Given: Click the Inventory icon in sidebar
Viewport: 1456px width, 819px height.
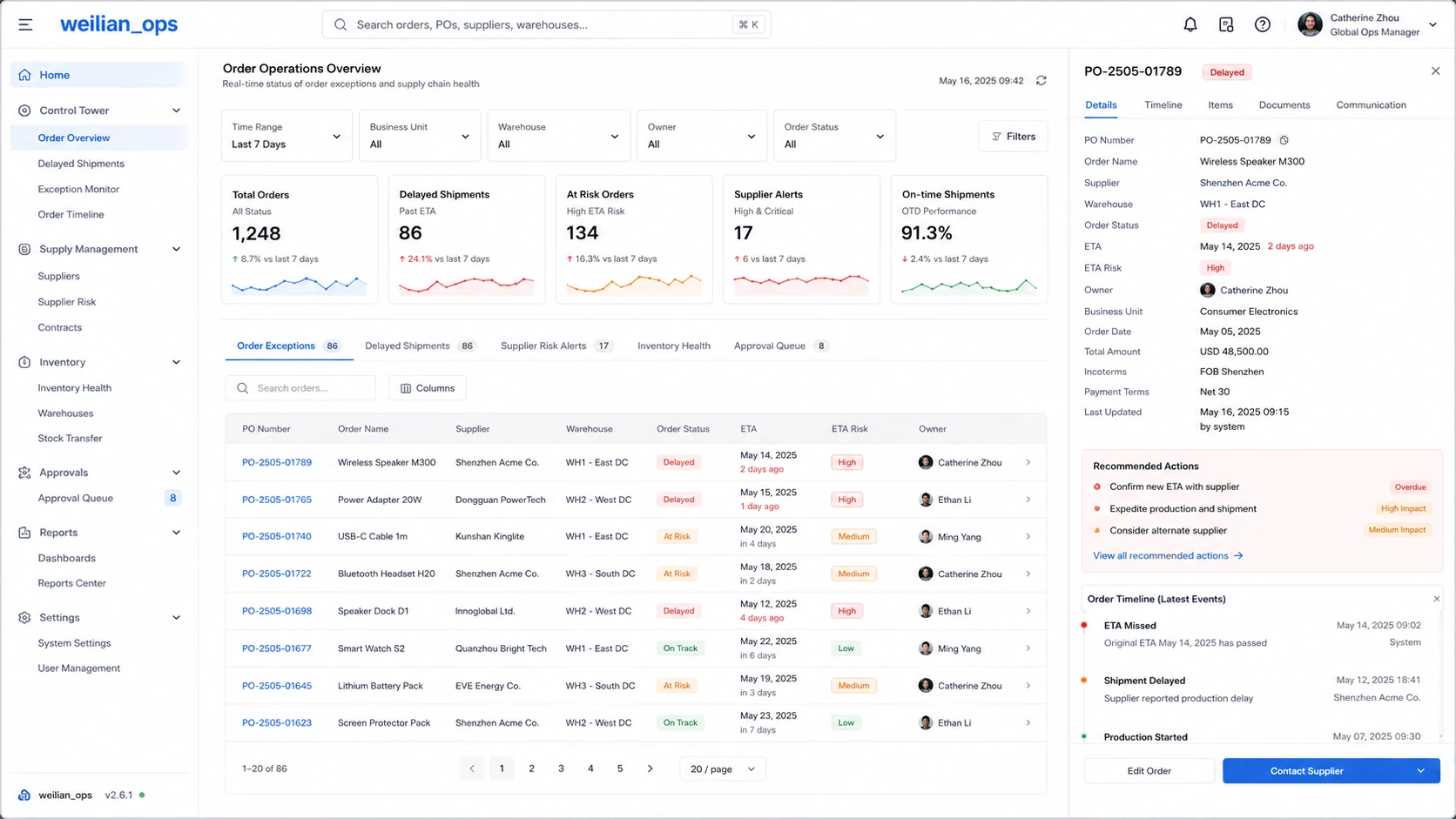Looking at the screenshot, I should pos(24,362).
